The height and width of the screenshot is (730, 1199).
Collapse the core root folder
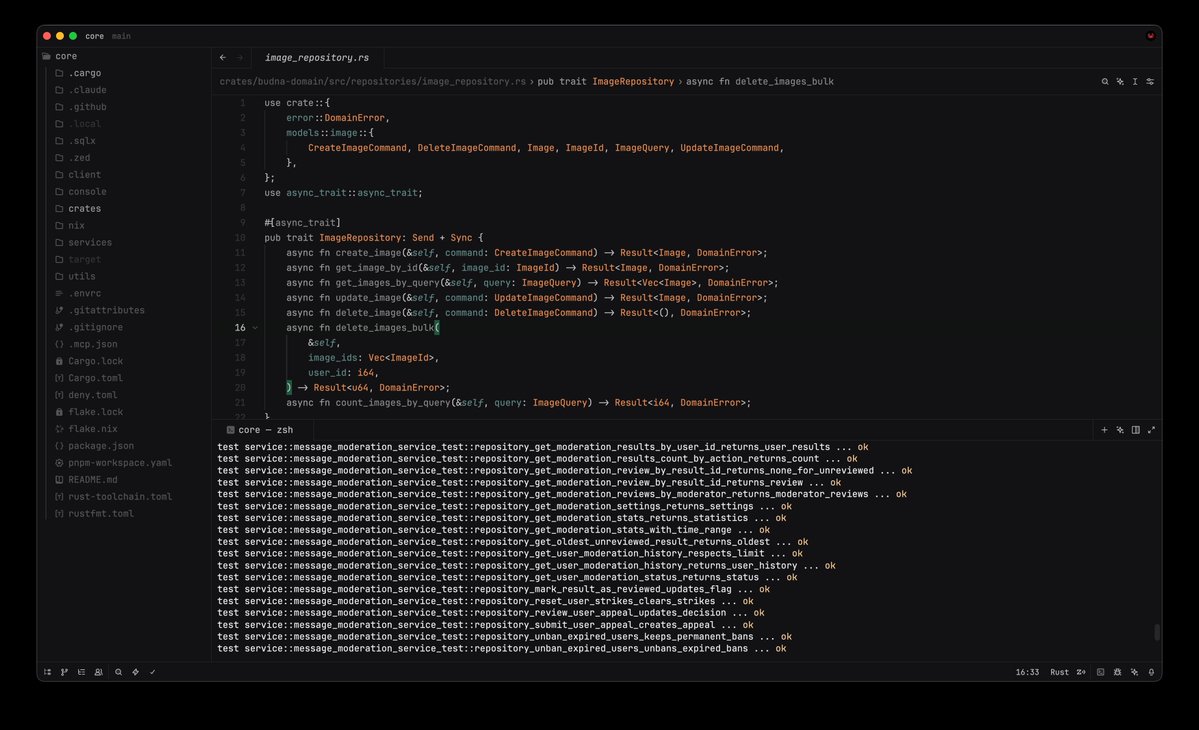[66, 56]
